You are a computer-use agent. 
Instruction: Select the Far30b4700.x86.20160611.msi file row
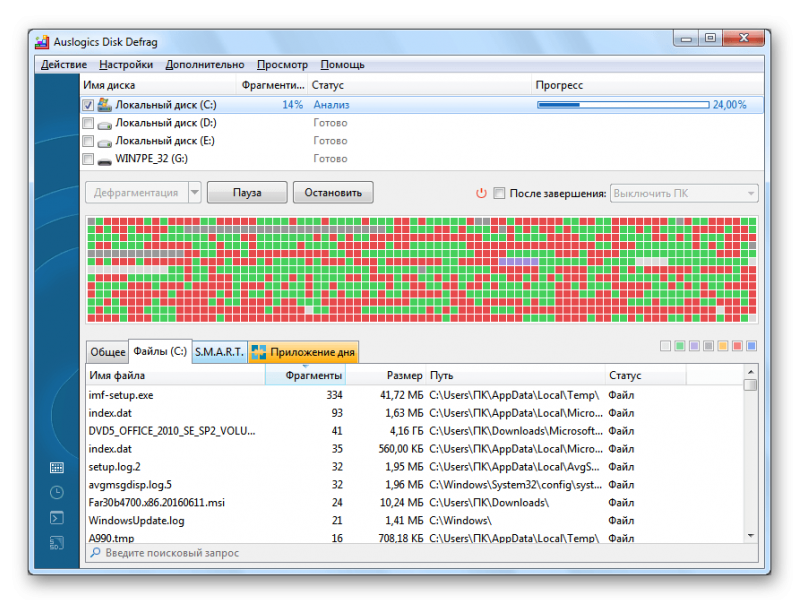[x=415, y=502]
